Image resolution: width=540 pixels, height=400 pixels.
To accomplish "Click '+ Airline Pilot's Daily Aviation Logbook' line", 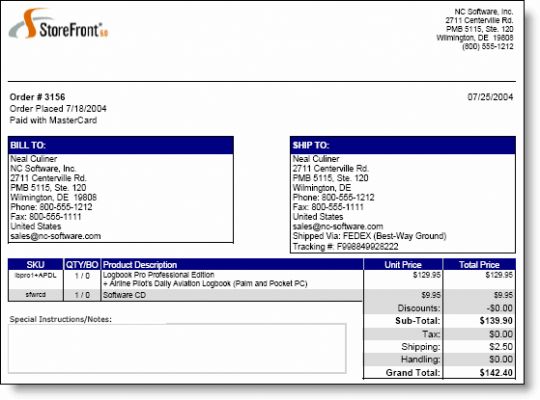I will point(205,283).
